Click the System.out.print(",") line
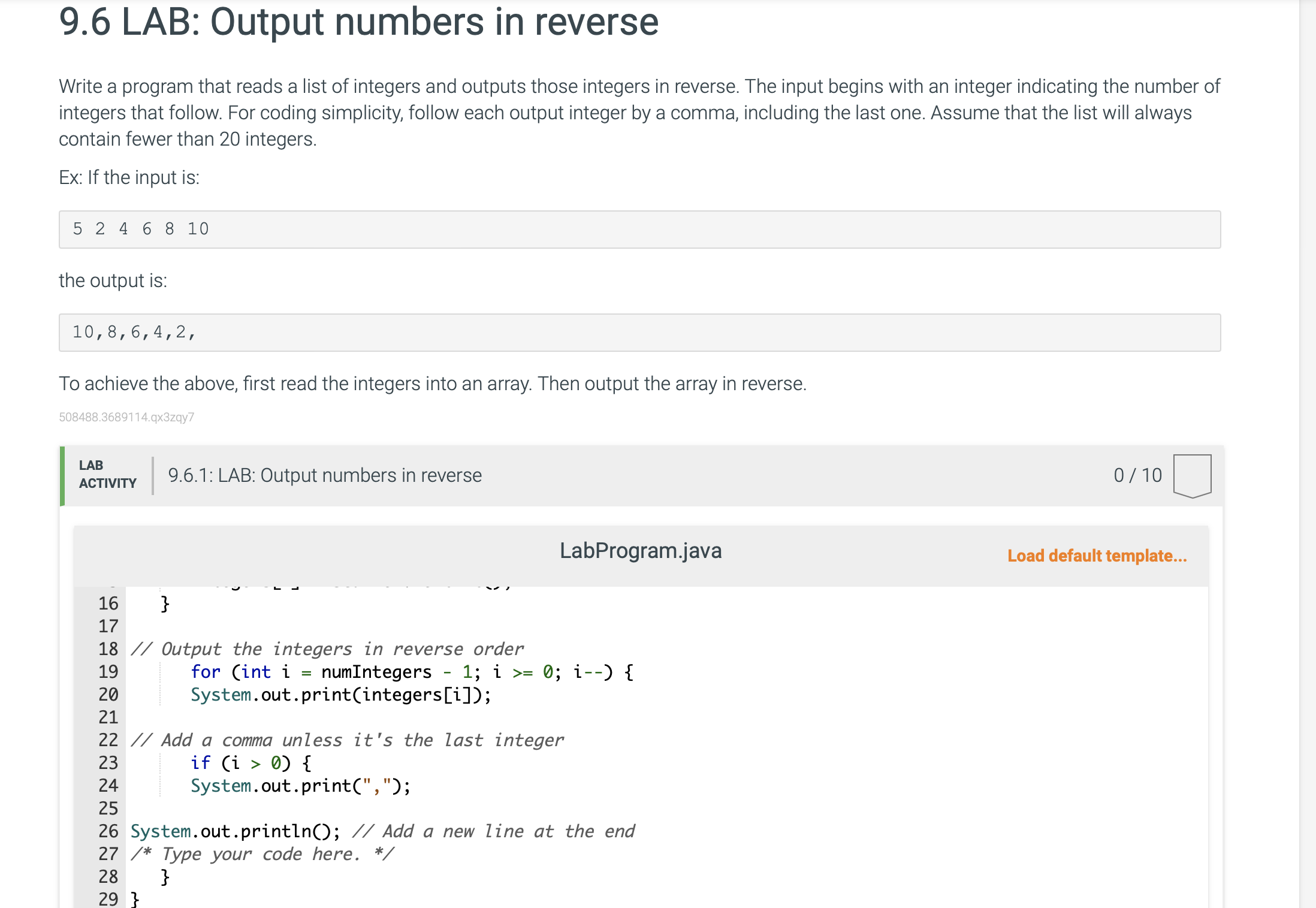 (300, 786)
